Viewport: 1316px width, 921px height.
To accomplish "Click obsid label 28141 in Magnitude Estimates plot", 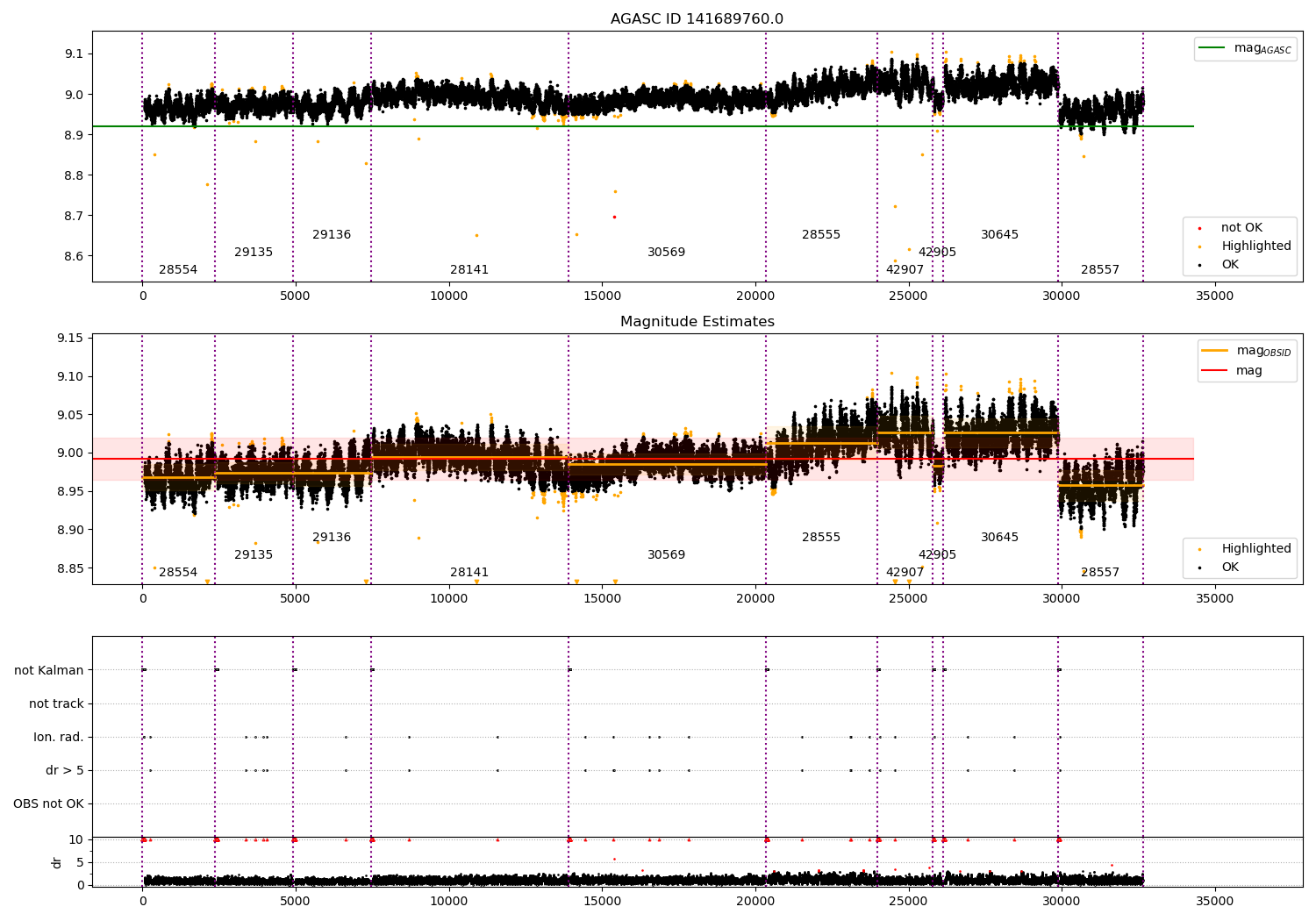I will [469, 572].
